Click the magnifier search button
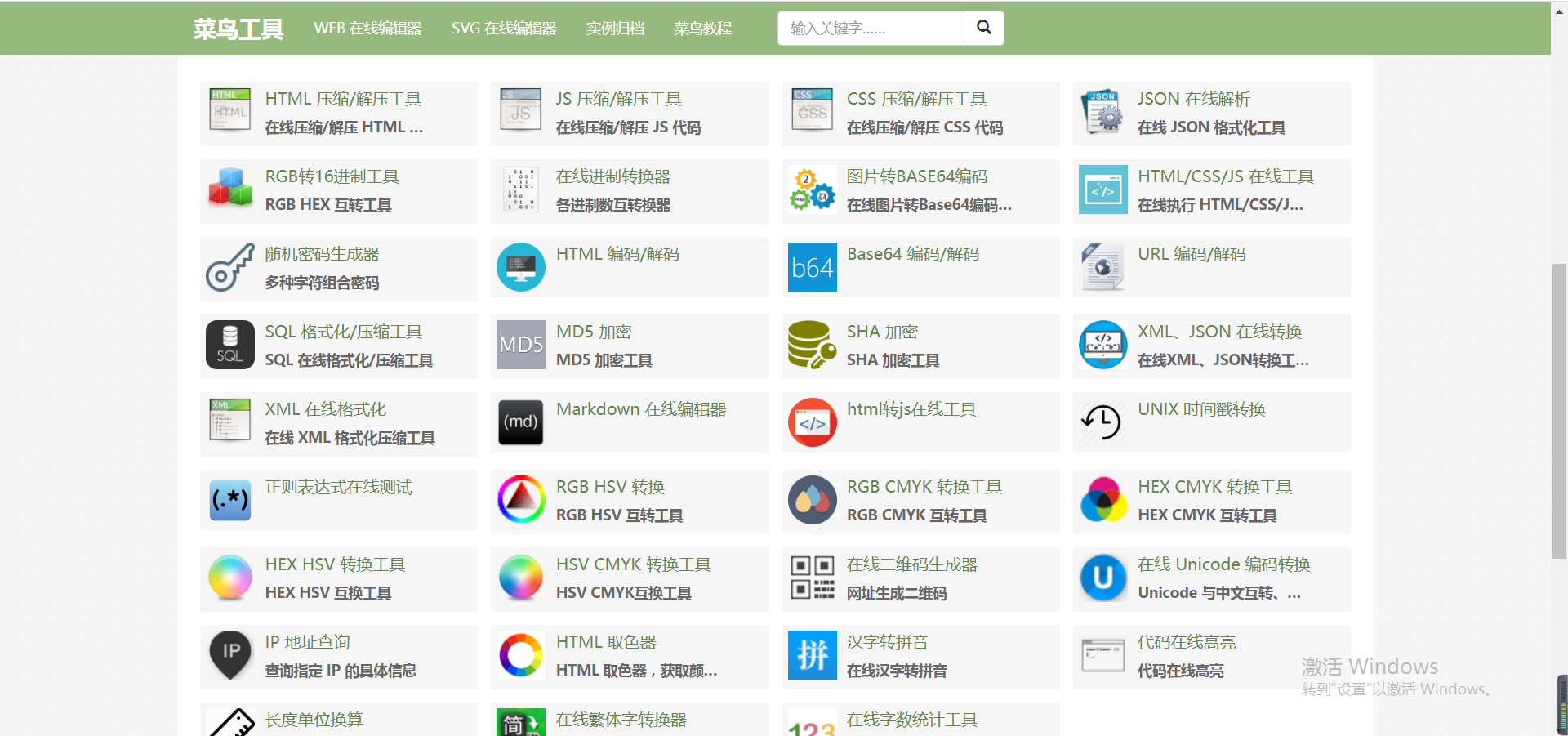 984,29
